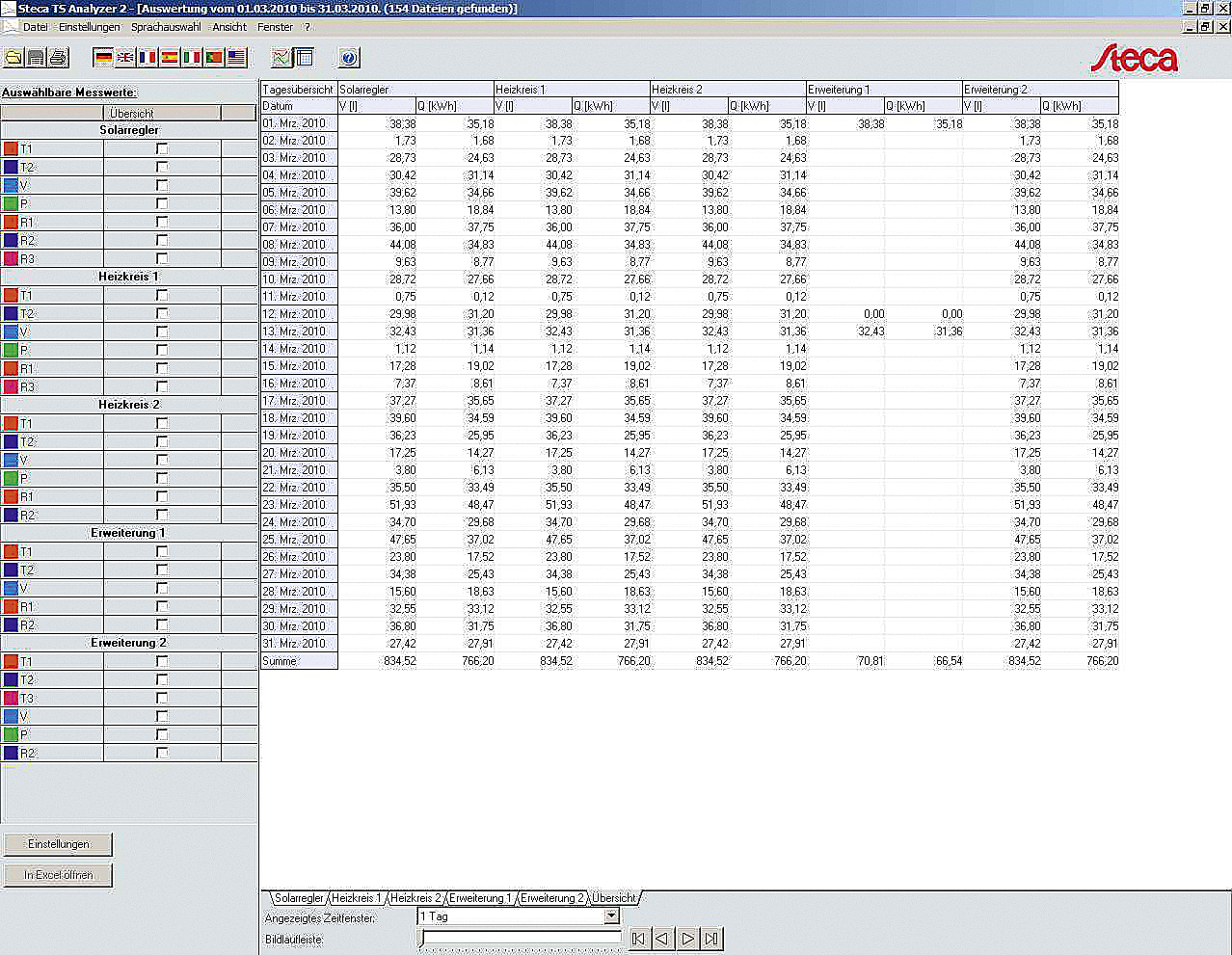The image size is (1232, 955).
Task: Enable the Solarregler R3 checkbox
Action: pos(162,258)
